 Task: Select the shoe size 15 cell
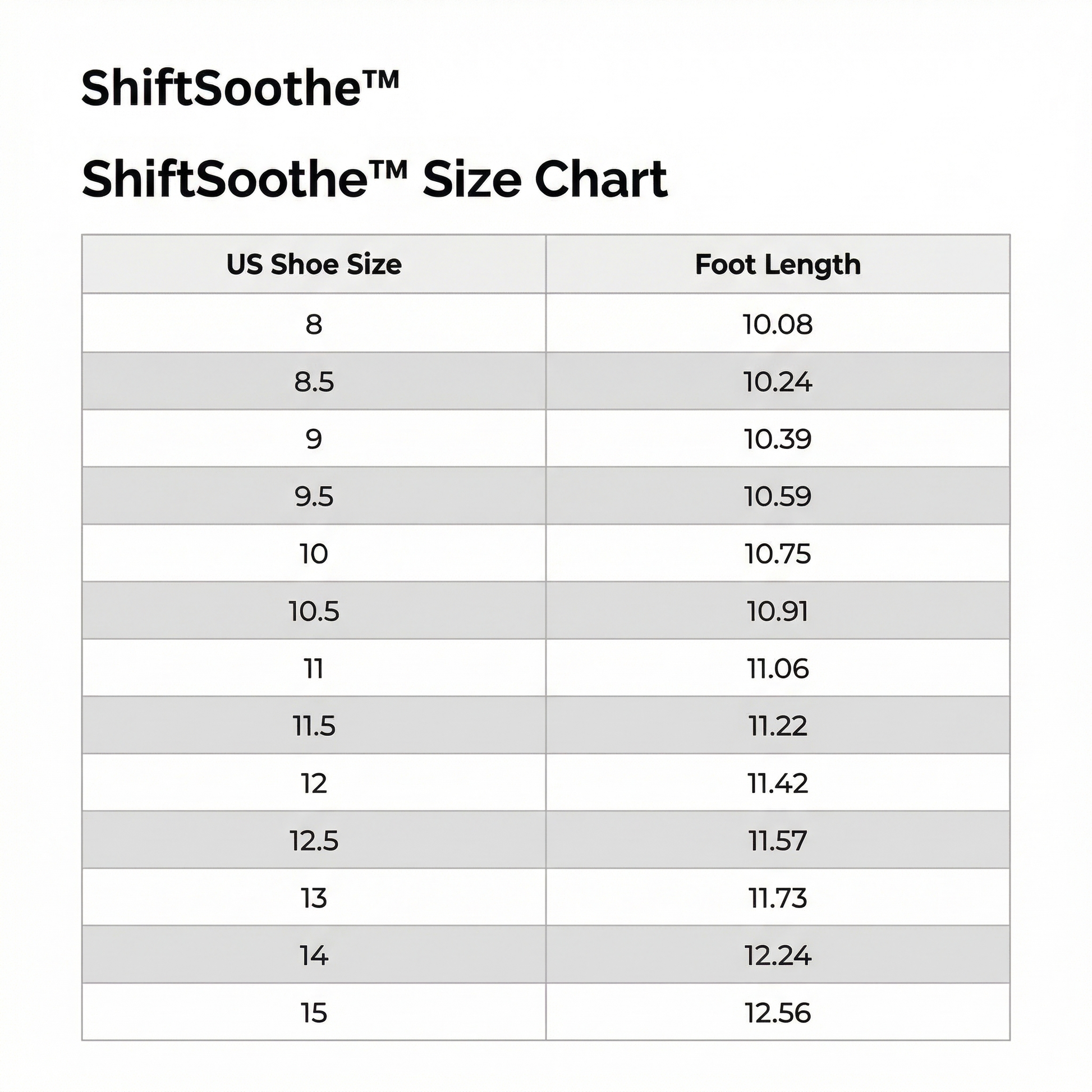click(x=314, y=1013)
